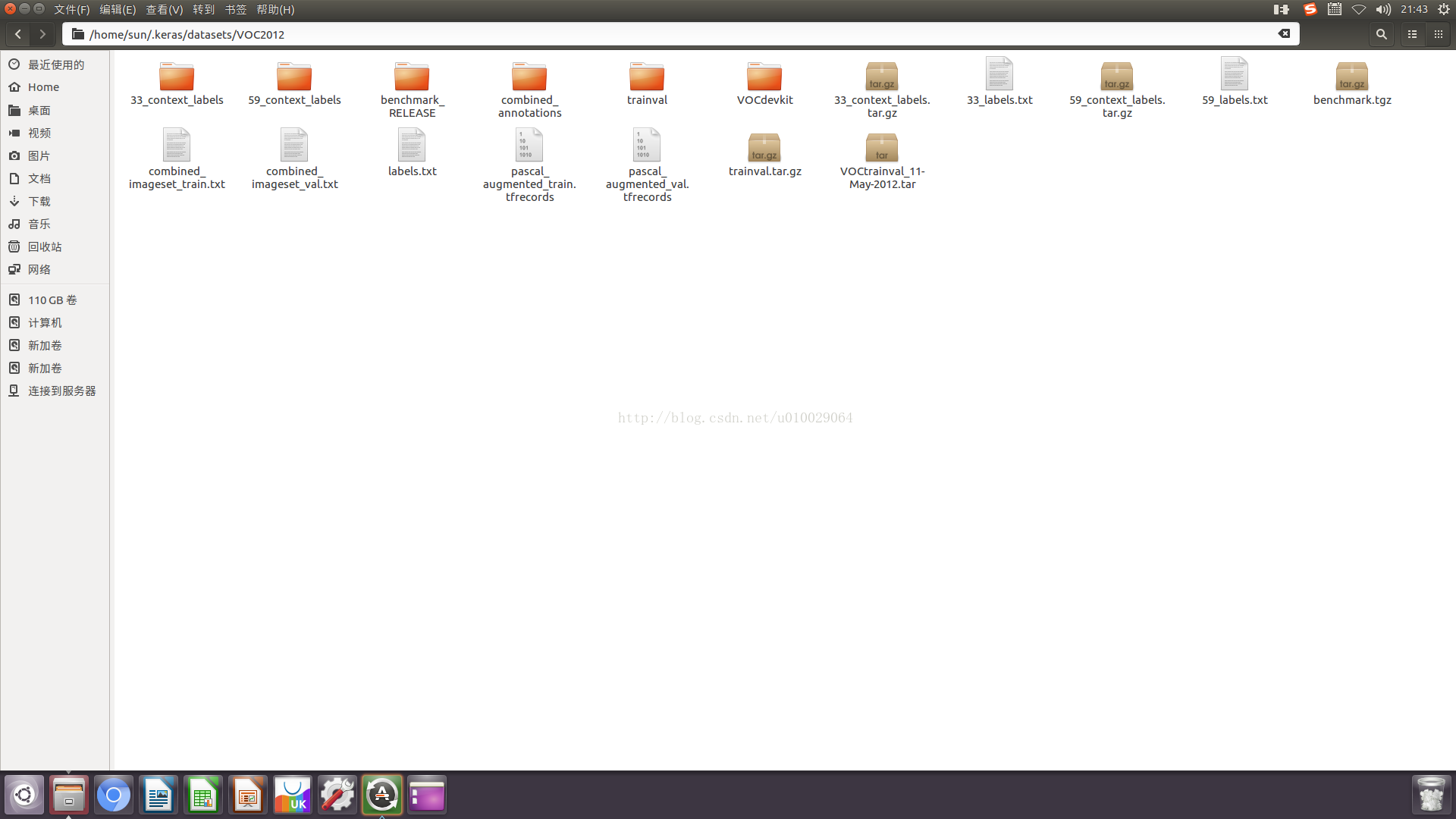
Task: Select the 59_context_labels.tar.gz archive
Action: coord(1117,89)
